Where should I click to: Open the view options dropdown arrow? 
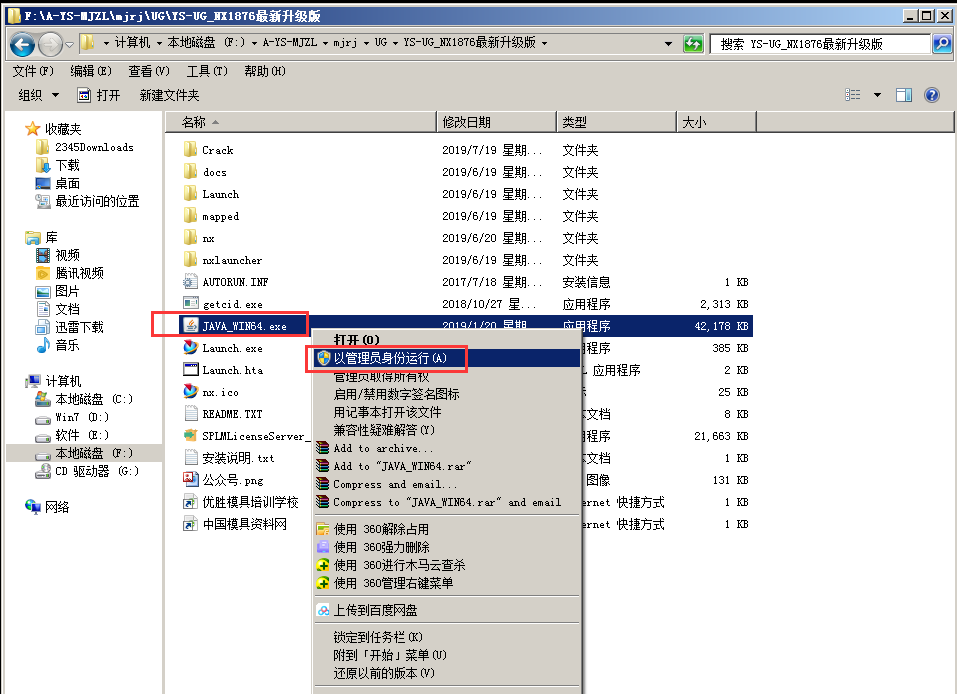[877, 95]
